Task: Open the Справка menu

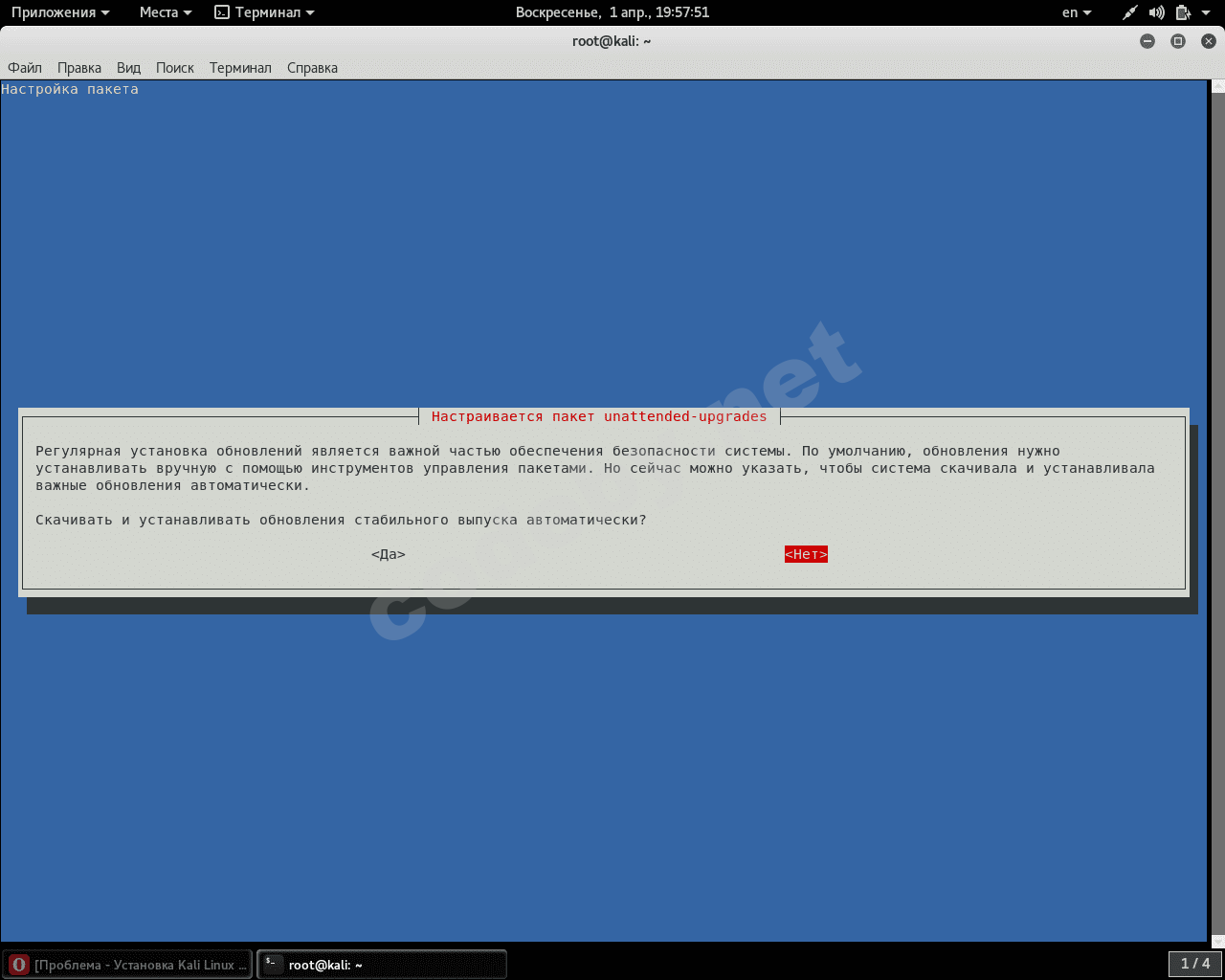Action: tap(312, 68)
